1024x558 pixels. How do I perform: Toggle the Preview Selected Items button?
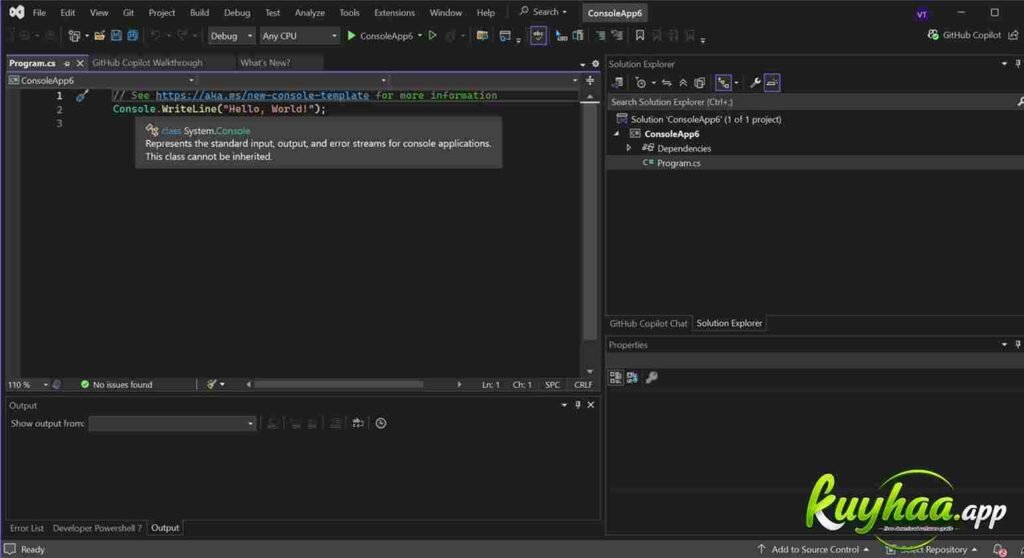(x=772, y=83)
